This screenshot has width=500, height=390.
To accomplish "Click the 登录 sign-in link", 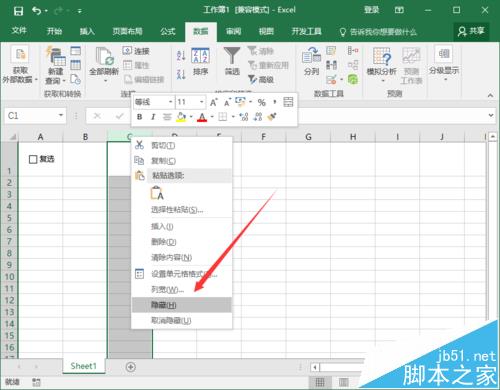I will pos(371,10).
